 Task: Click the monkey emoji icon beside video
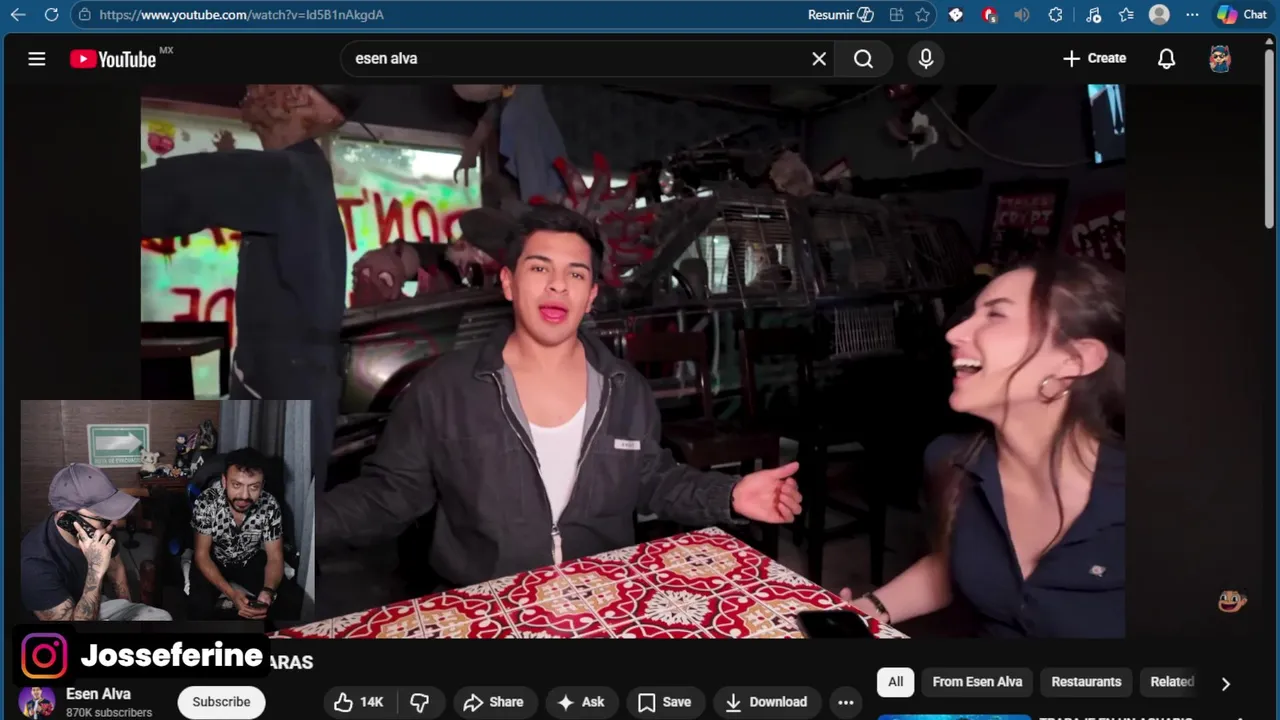[1232, 602]
